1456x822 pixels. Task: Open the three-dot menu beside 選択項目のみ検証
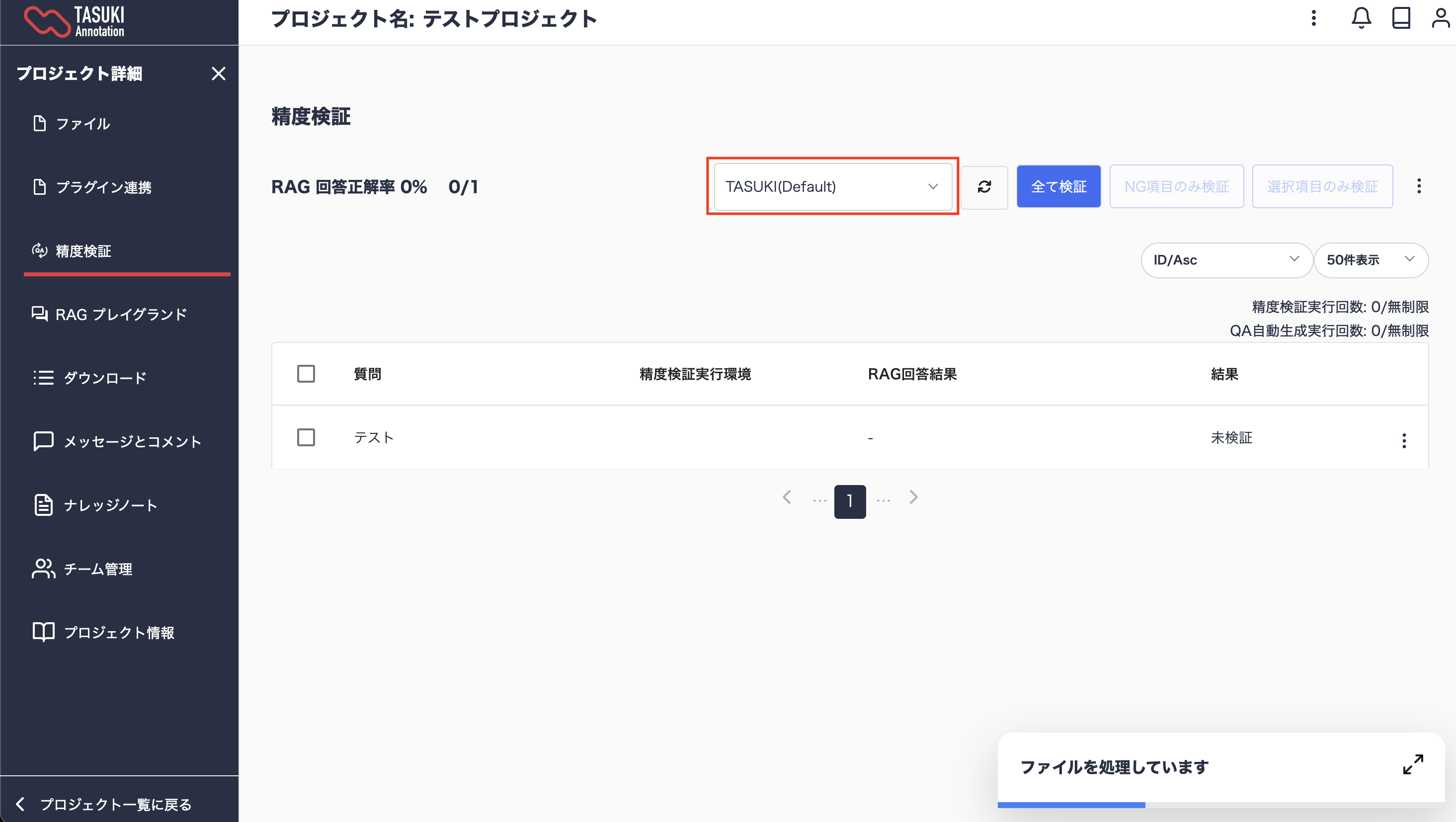(x=1419, y=186)
